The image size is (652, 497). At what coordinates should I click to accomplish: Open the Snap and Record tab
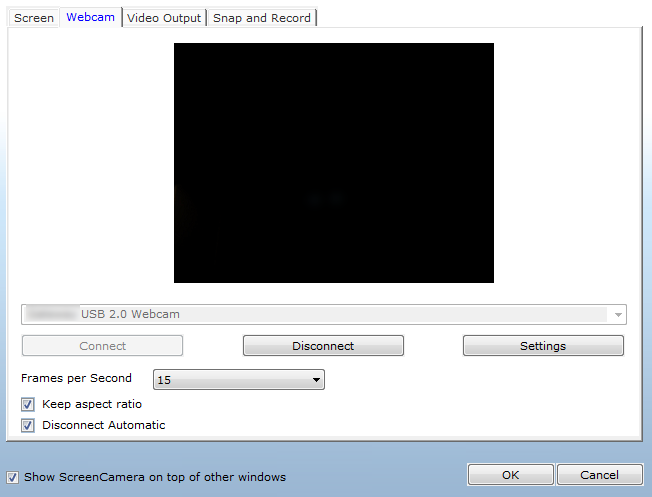point(262,18)
